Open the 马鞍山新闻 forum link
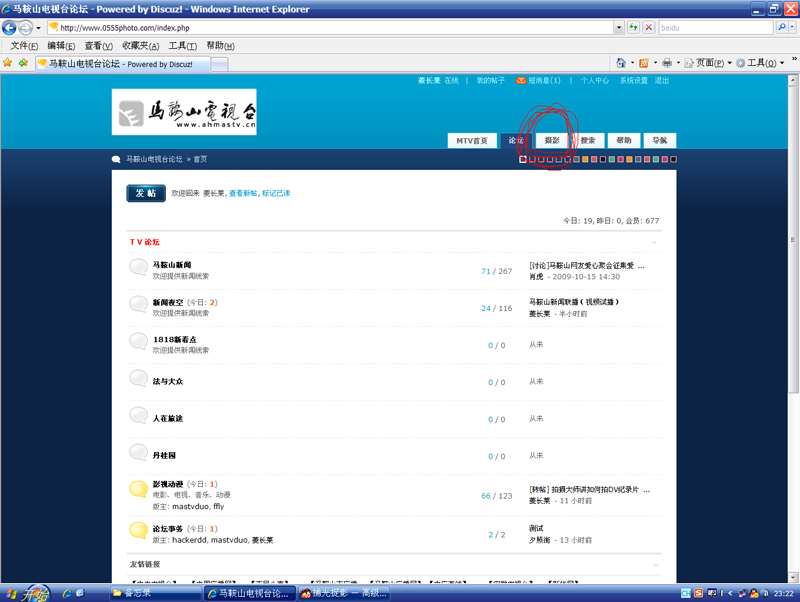Viewport: 800px width, 602px height. click(172, 265)
